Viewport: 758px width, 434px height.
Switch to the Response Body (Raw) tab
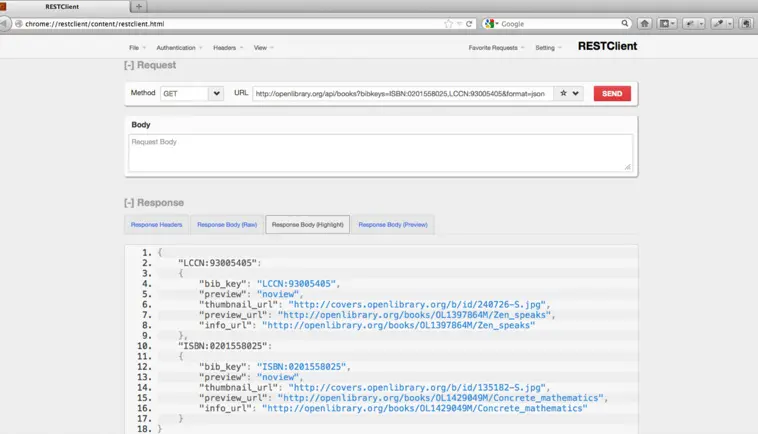point(227,225)
